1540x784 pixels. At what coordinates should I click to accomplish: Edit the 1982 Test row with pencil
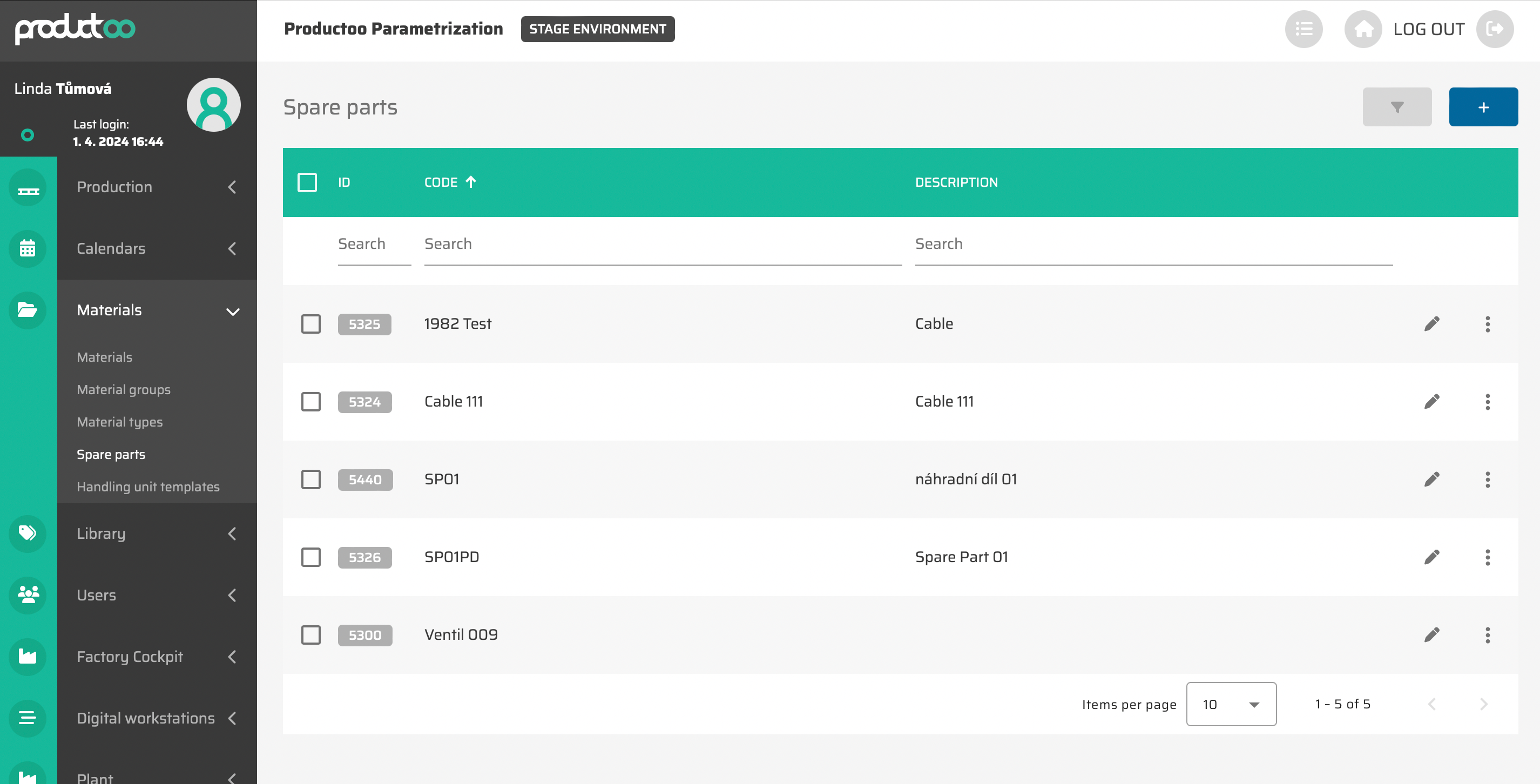click(x=1431, y=324)
